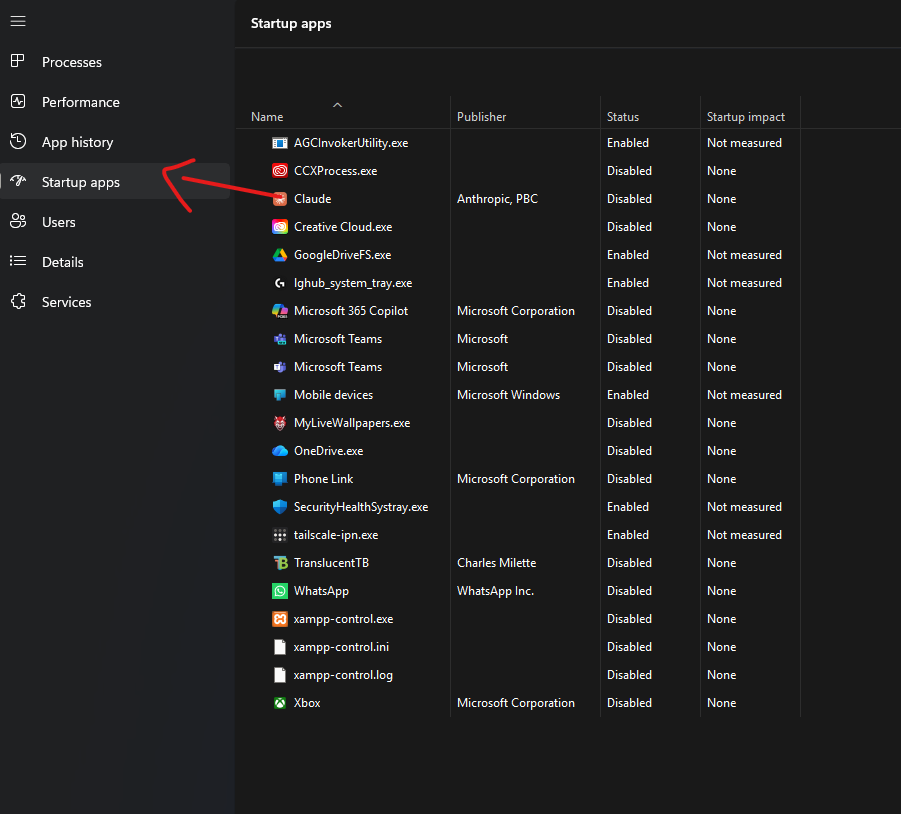Go to App history tab
The image size is (901, 814).
click(115, 142)
